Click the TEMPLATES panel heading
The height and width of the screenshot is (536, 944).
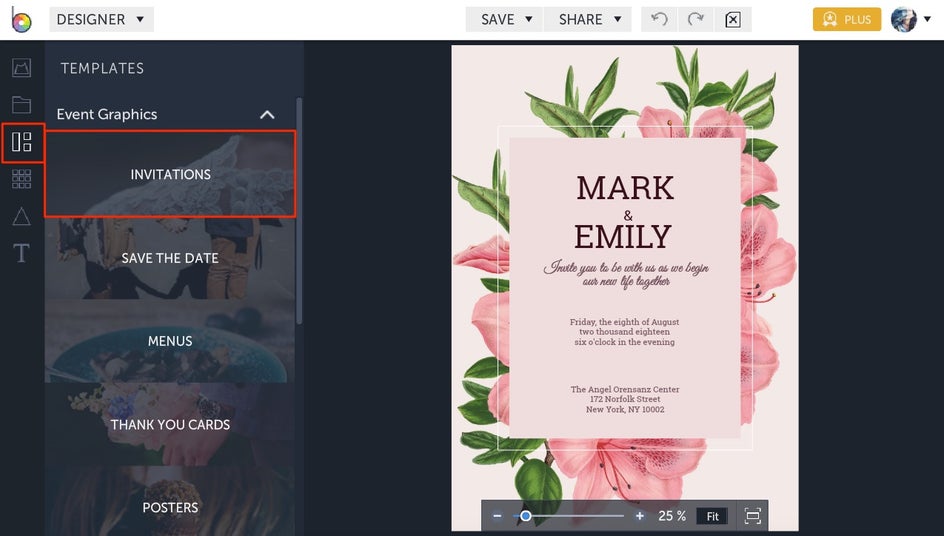[x=102, y=68]
